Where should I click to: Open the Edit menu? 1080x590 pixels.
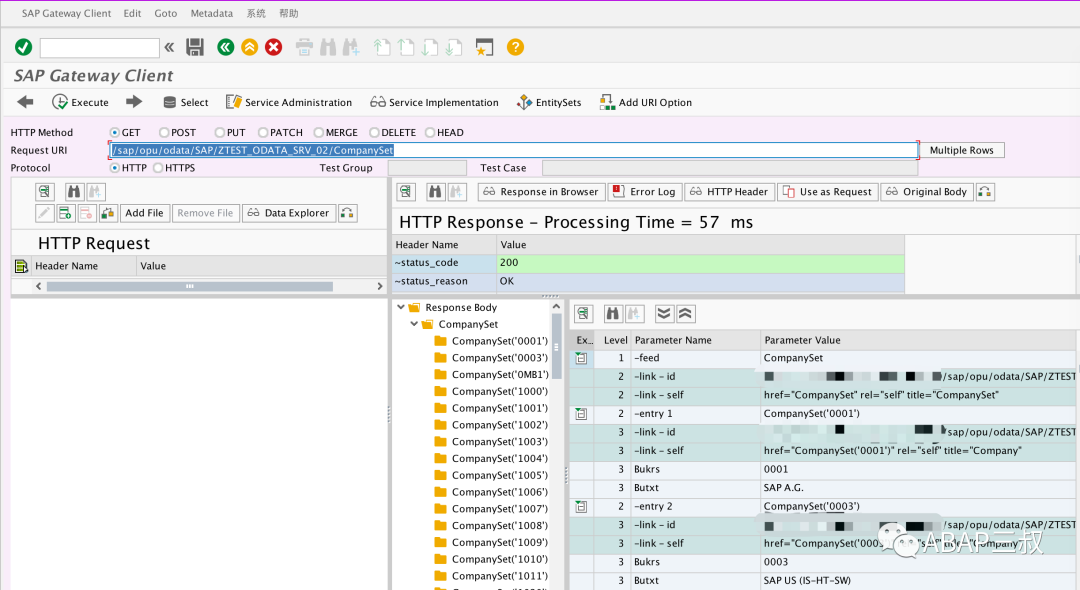click(132, 13)
